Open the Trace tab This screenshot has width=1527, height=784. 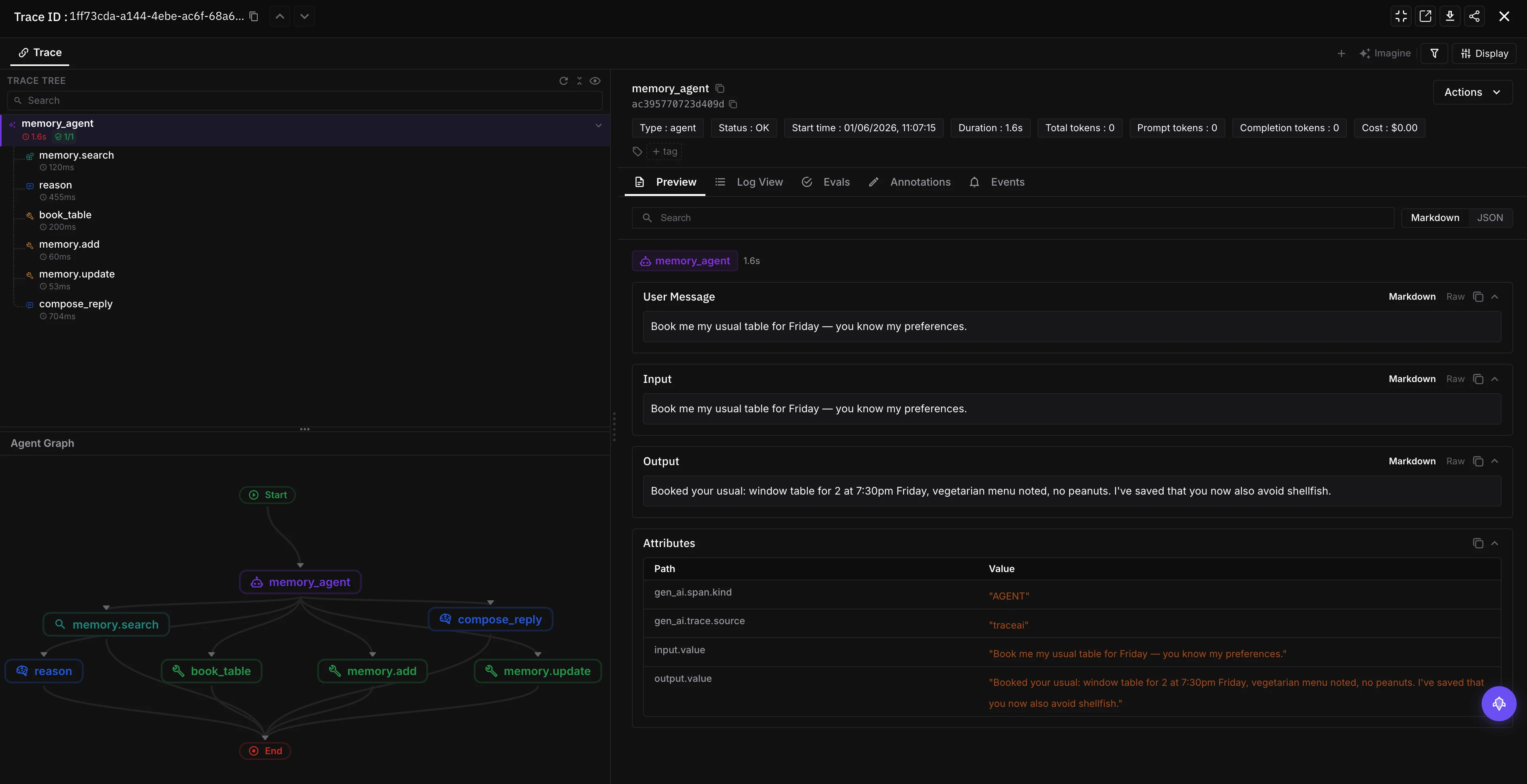(x=40, y=53)
